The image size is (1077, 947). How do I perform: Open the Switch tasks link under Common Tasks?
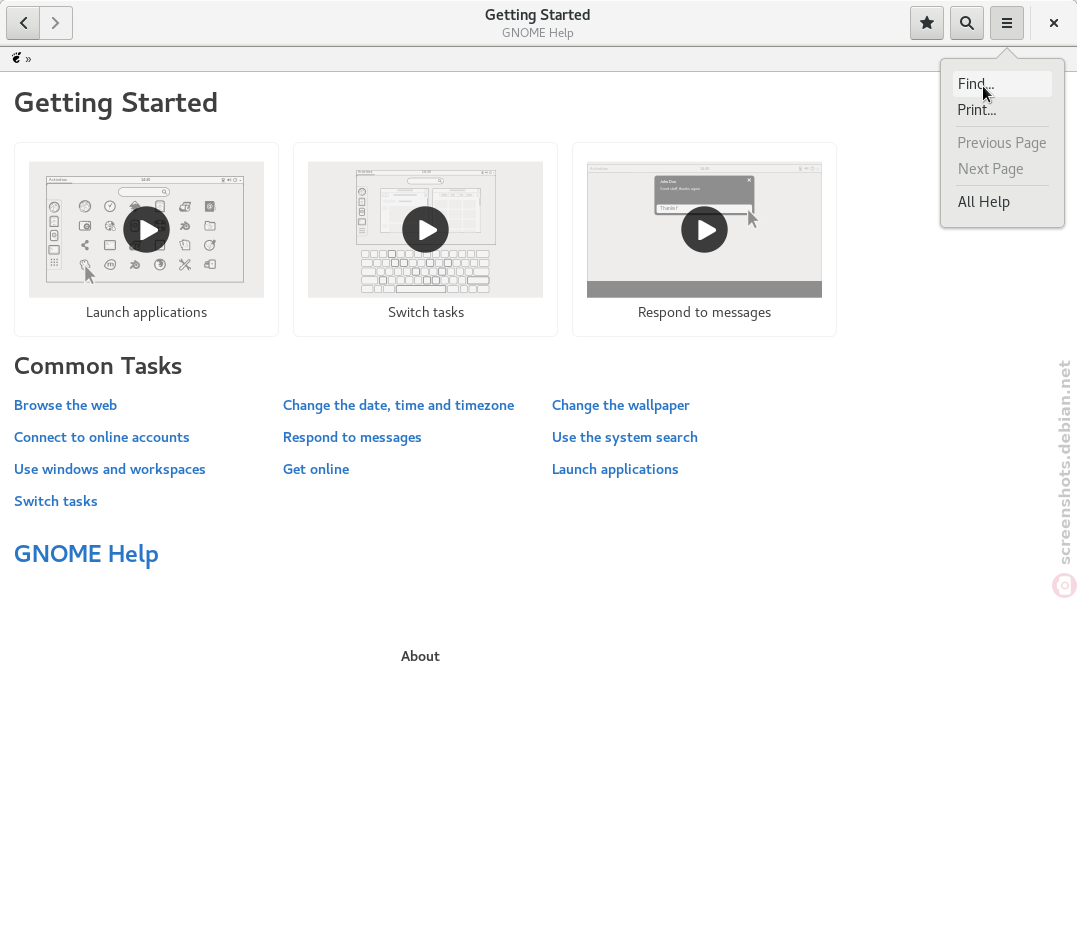click(x=56, y=501)
